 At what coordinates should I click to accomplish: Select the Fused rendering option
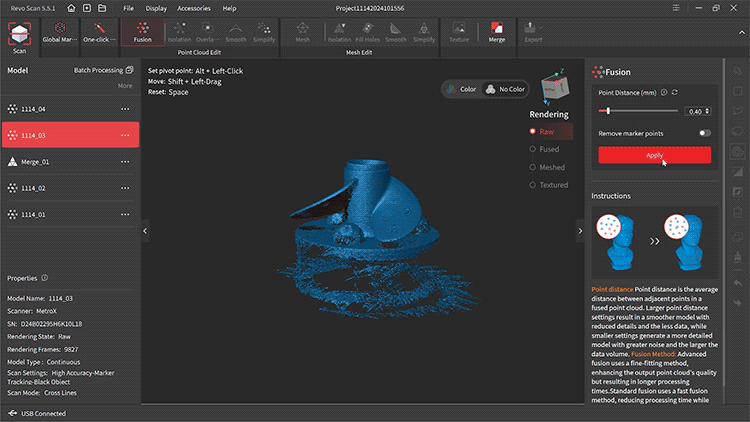[549, 149]
